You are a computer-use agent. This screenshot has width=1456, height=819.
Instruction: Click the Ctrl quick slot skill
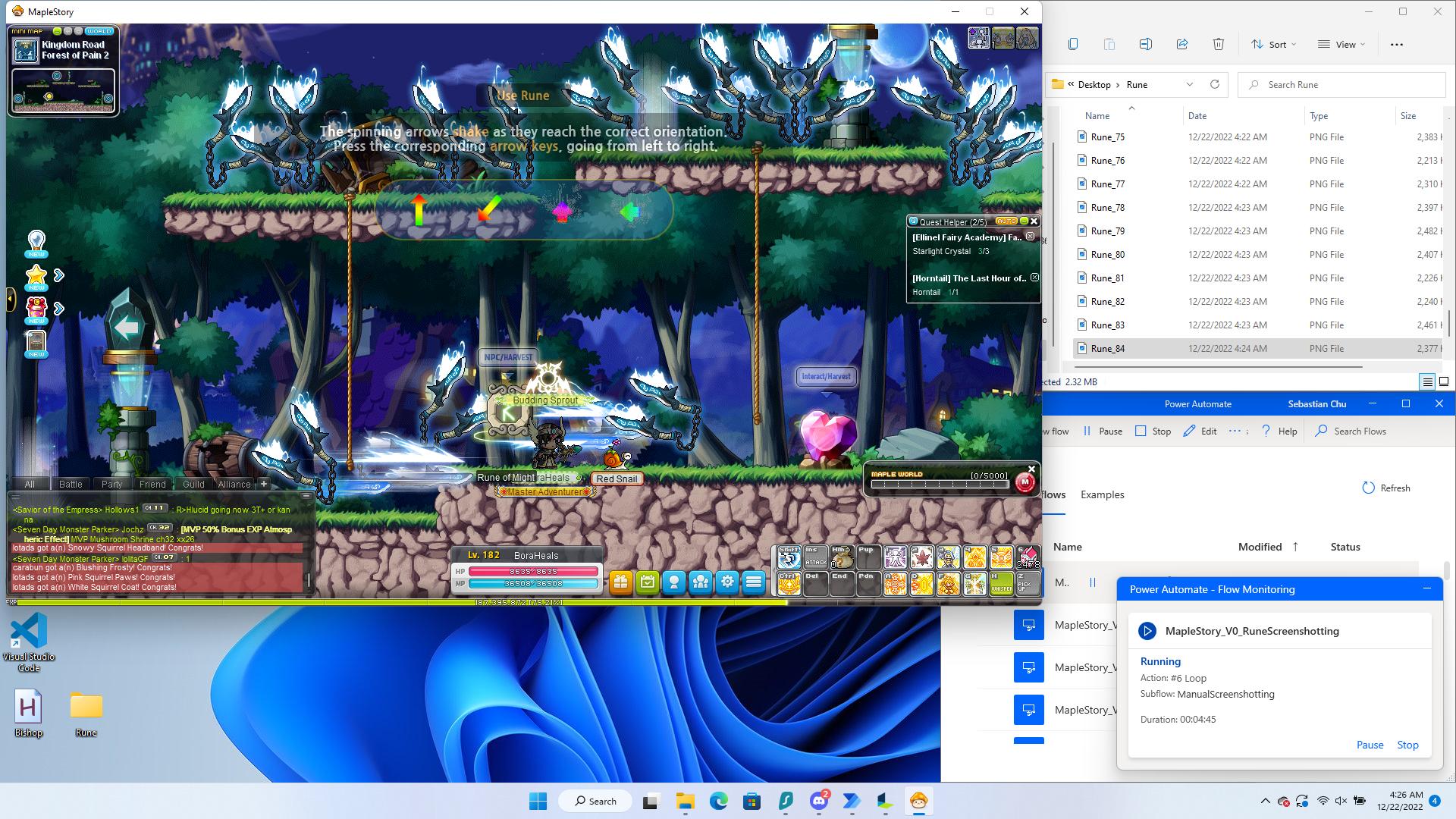789,583
